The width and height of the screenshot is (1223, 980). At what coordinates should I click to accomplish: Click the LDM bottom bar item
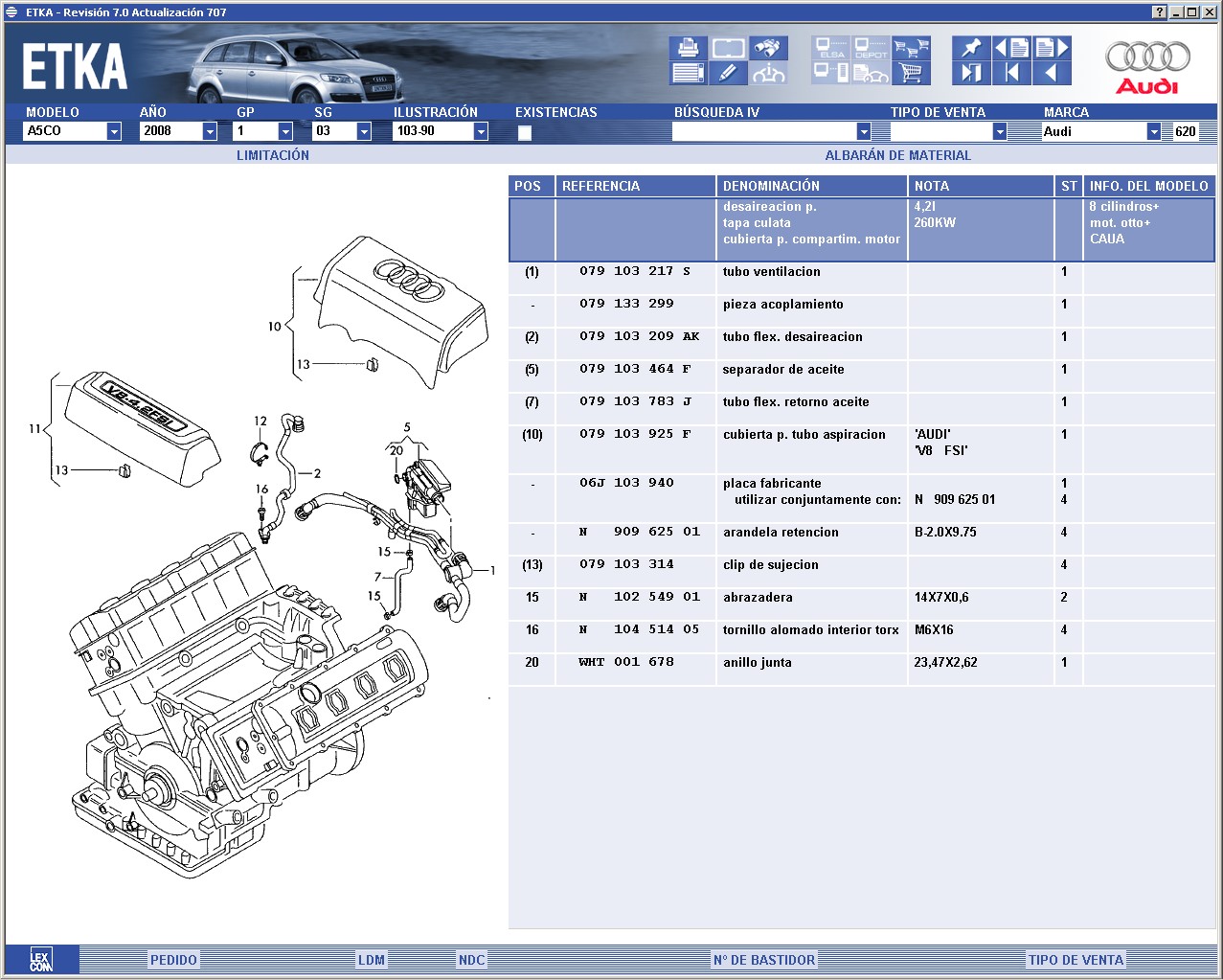coord(372,960)
